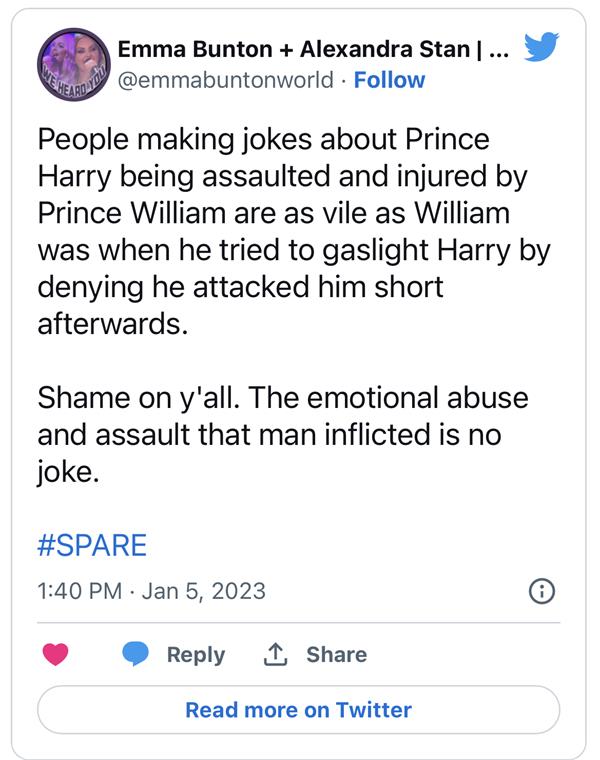Click the share upload arrow icon
The height and width of the screenshot is (760, 600).
point(274,654)
